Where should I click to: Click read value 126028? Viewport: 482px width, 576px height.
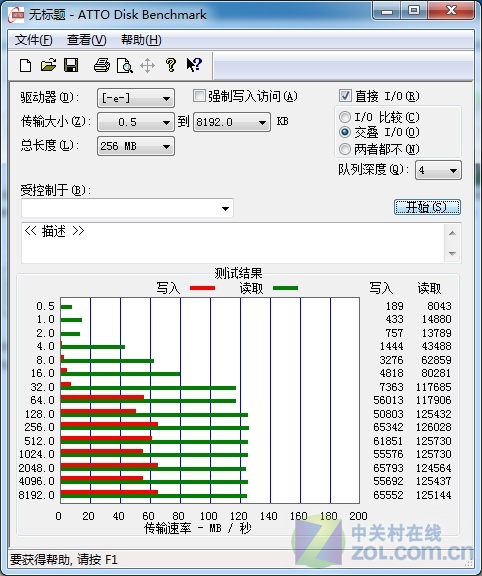[x=434, y=427]
